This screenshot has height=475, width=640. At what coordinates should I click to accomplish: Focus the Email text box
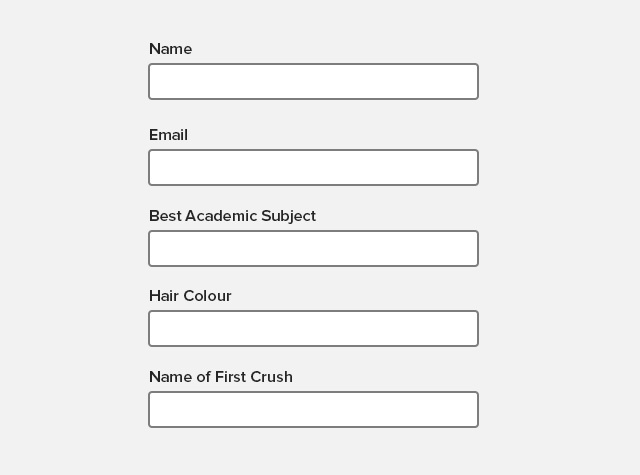pyautogui.click(x=313, y=168)
